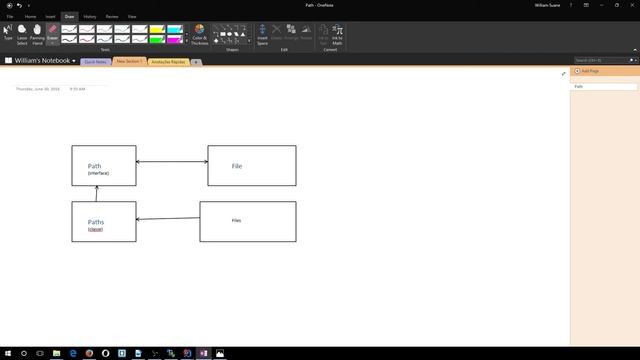Screen dimensions: 640x360
Task: Select the parallelogram shape
Action: [236, 34]
